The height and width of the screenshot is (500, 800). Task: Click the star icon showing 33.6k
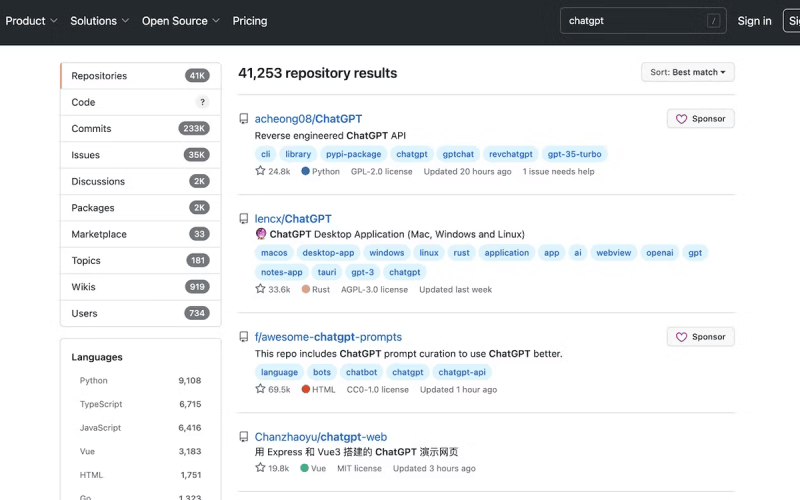point(260,289)
